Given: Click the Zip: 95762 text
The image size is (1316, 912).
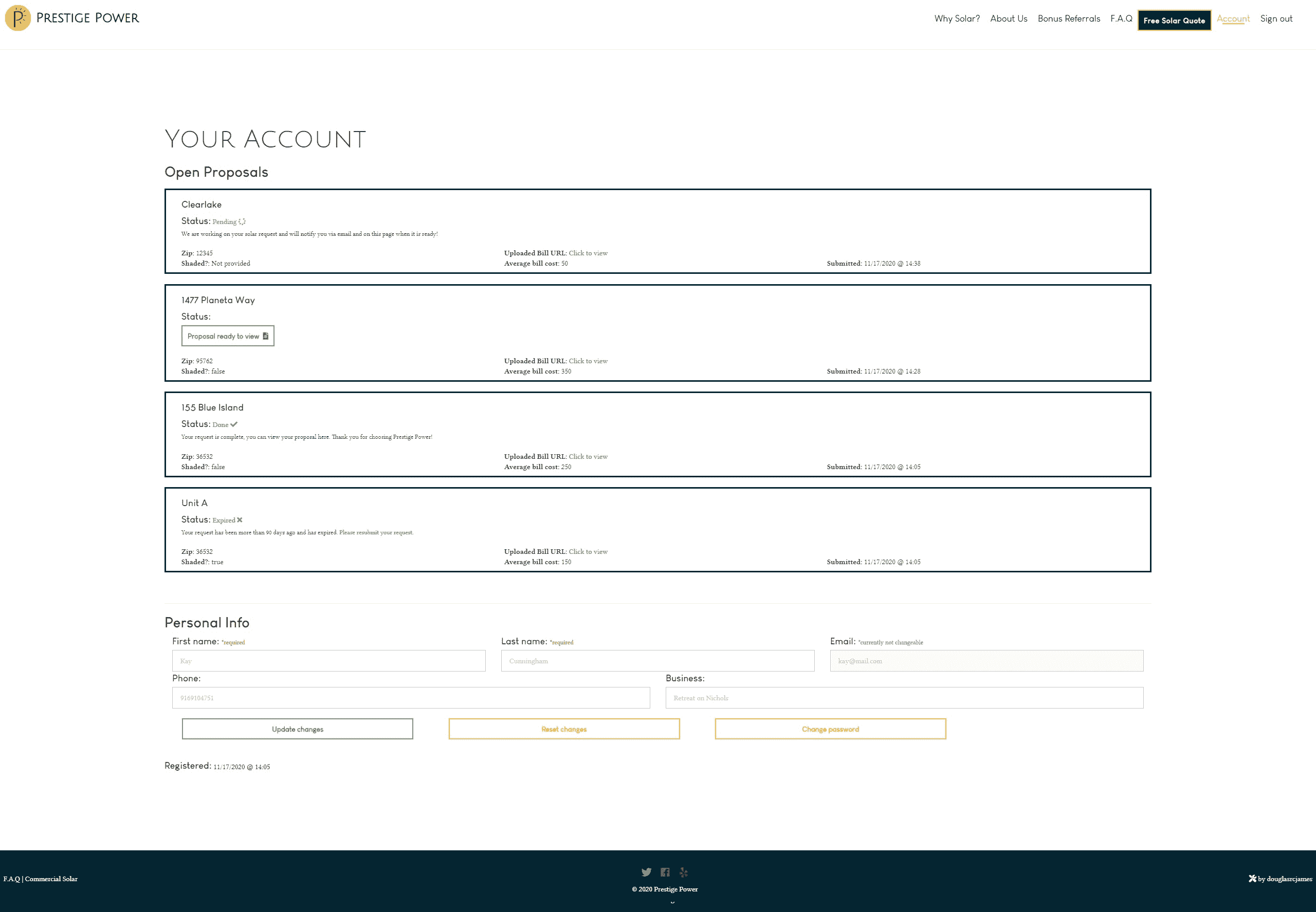Looking at the screenshot, I should click(x=197, y=361).
